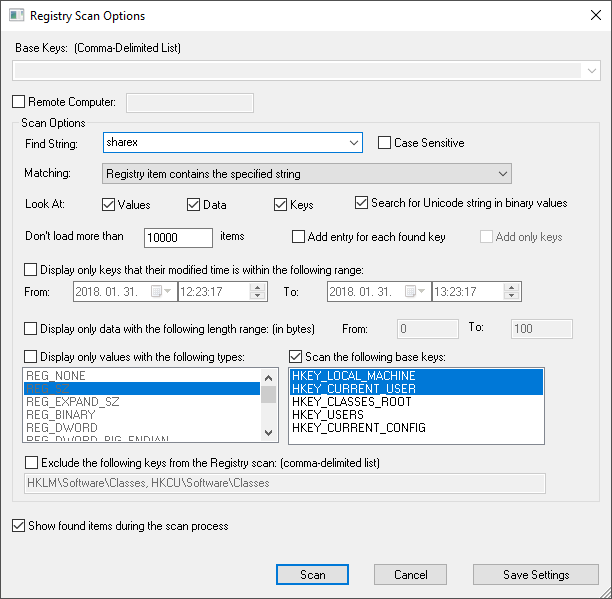Viewport: 612px width, 599px height.
Task: Toggle Show found items during scan process
Action: 19,526
